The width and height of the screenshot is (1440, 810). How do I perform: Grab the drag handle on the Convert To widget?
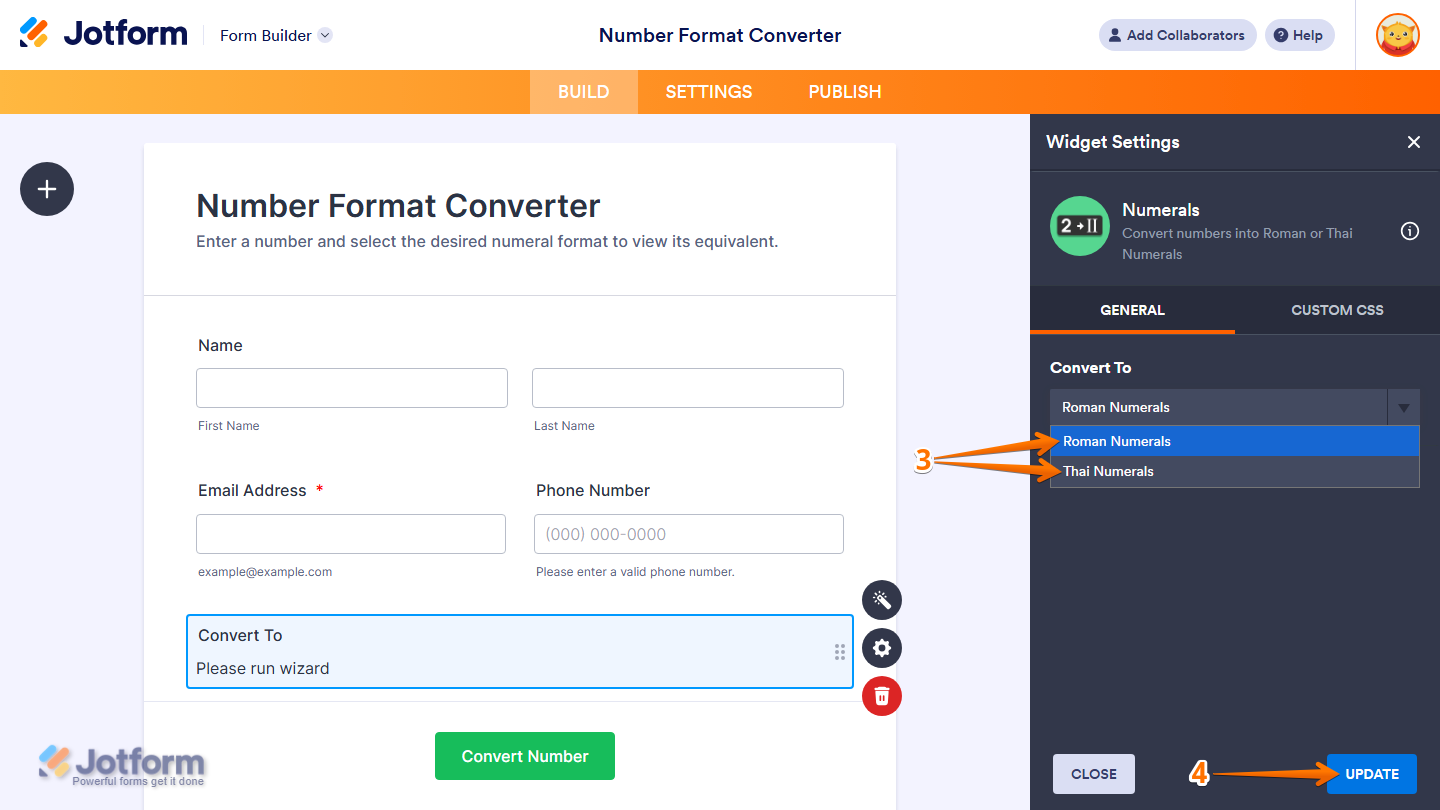coord(840,651)
